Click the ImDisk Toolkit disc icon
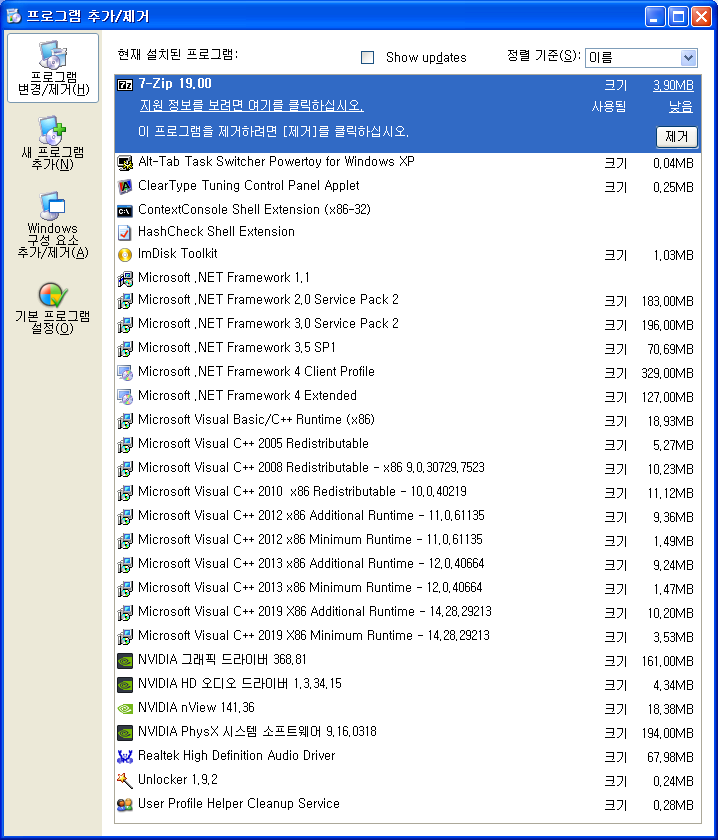This screenshot has width=718, height=840. 125,254
